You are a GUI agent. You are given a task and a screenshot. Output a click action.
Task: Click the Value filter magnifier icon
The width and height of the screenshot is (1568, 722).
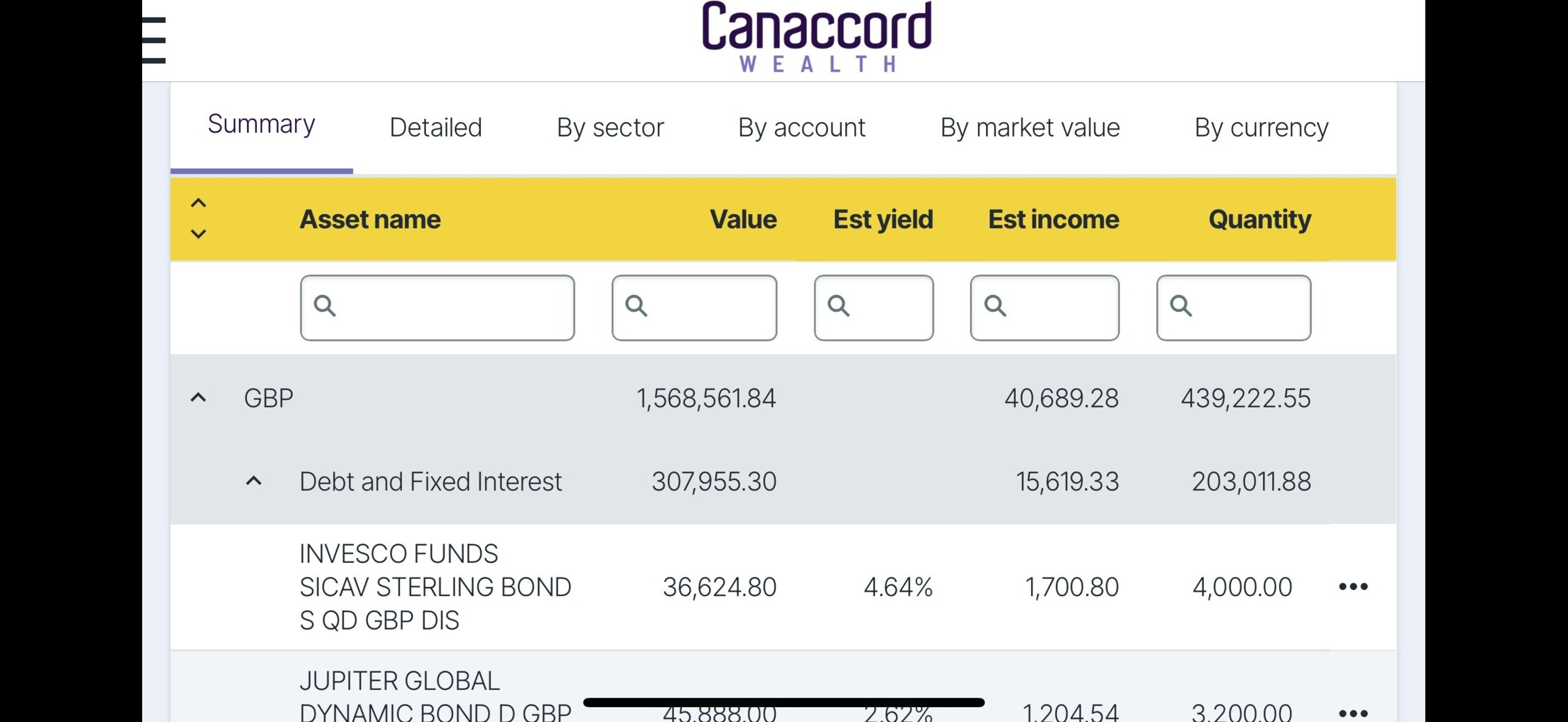click(x=637, y=306)
